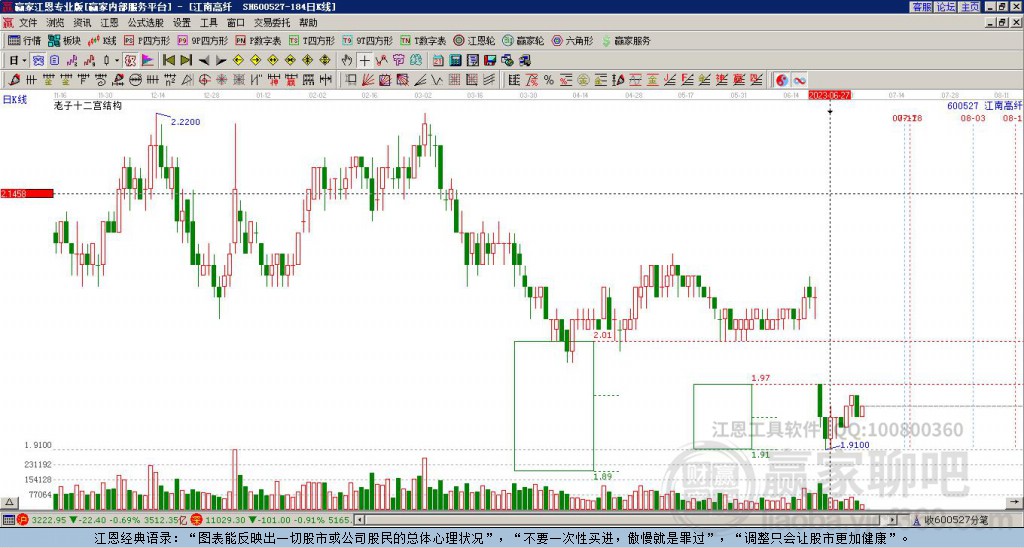Select the zigzag wave line icon
1024x548 pixels.
click(436, 80)
